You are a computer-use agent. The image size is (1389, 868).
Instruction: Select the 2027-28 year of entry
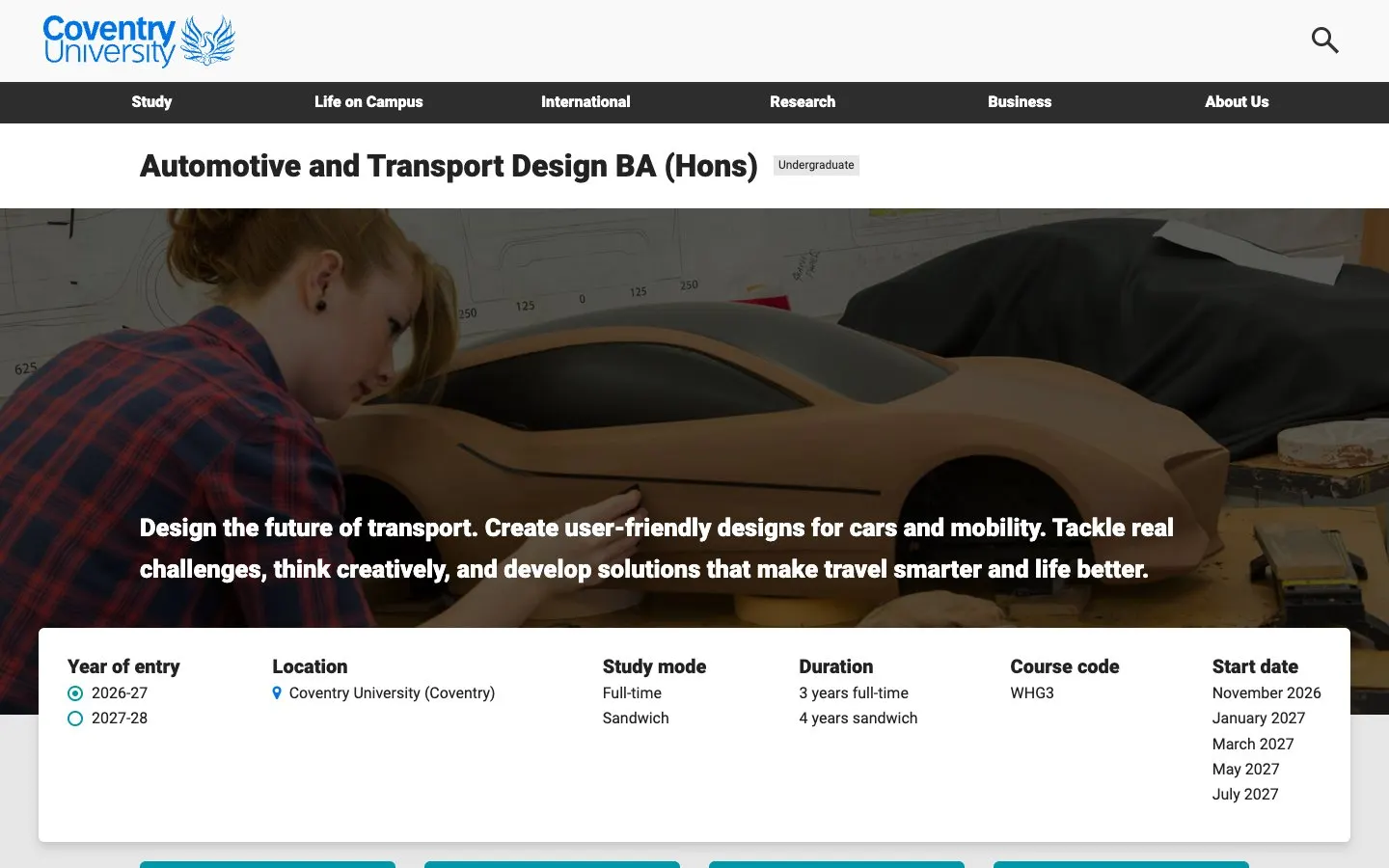[x=75, y=719]
